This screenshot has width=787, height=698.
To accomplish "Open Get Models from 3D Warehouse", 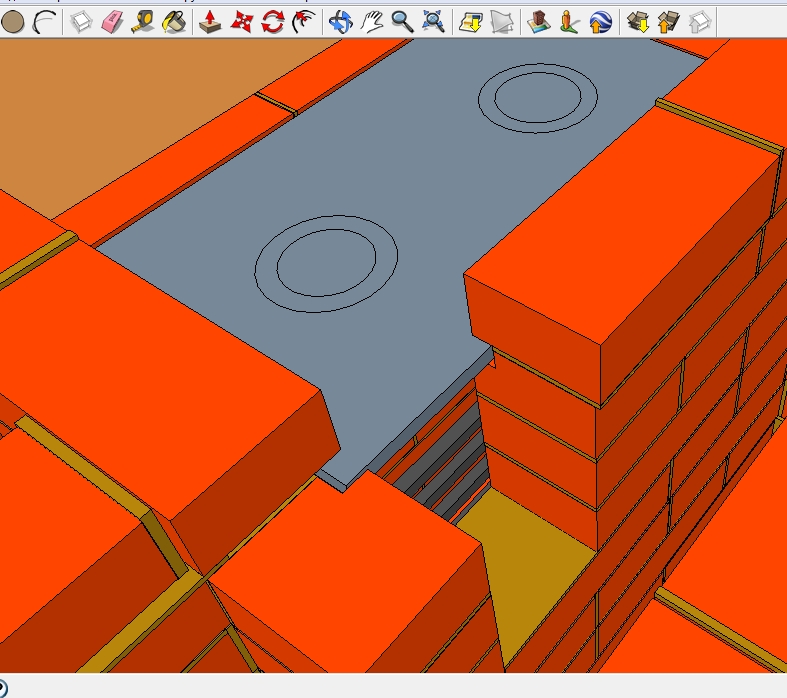I will (637, 21).
